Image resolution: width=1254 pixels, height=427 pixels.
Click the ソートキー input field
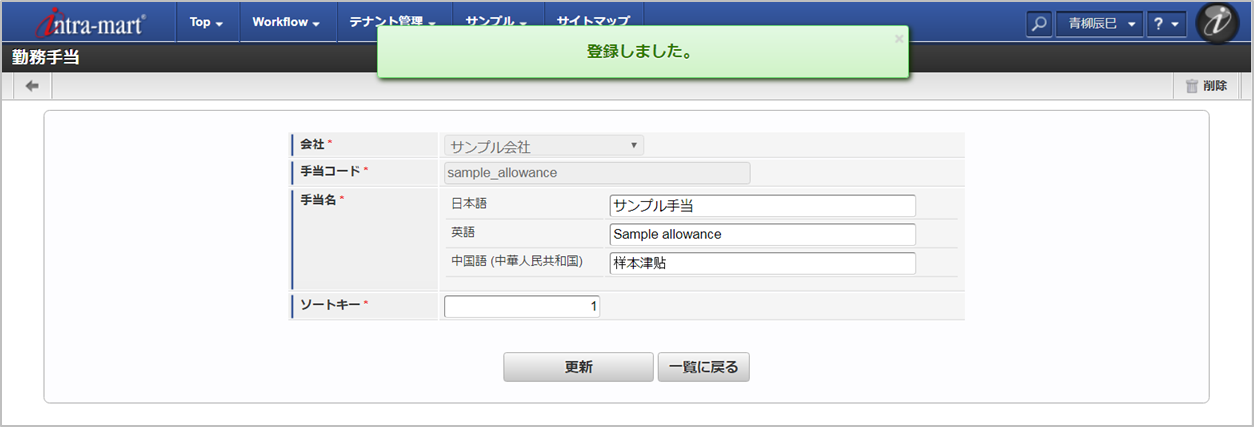[x=522, y=307]
